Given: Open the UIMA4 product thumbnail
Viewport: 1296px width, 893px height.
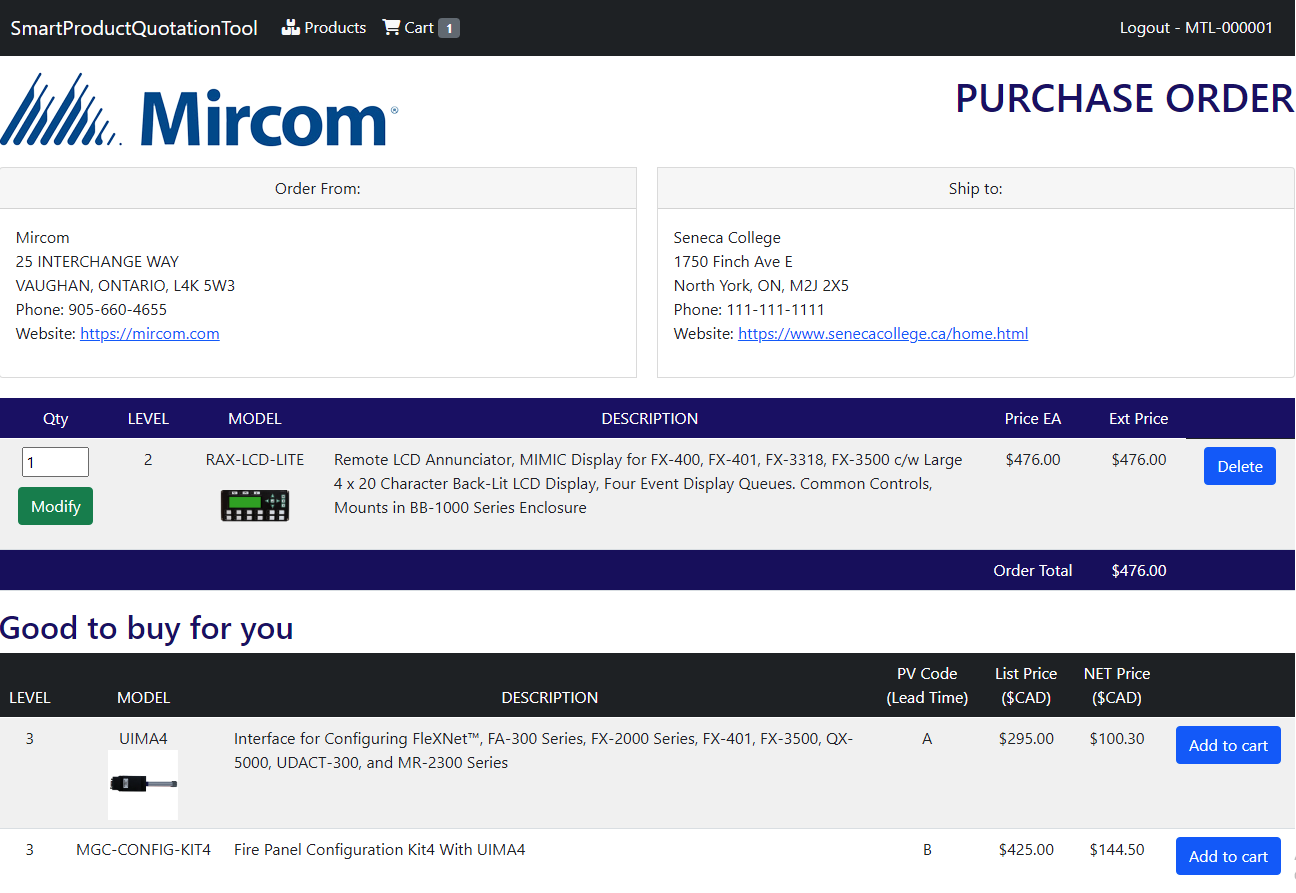Looking at the screenshot, I should 143,785.
